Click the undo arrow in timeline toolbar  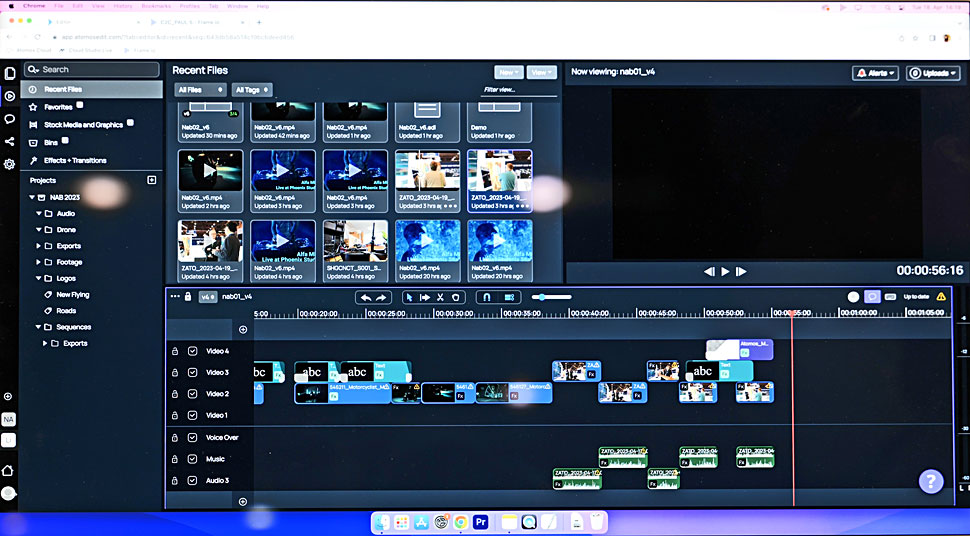[366, 298]
